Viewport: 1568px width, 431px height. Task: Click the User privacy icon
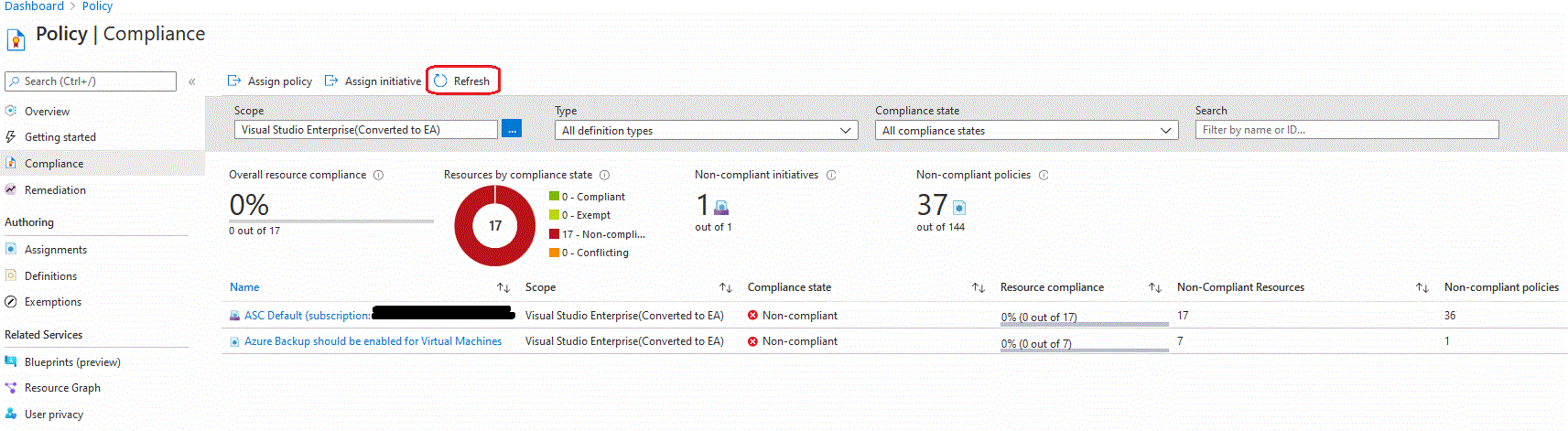(x=11, y=414)
